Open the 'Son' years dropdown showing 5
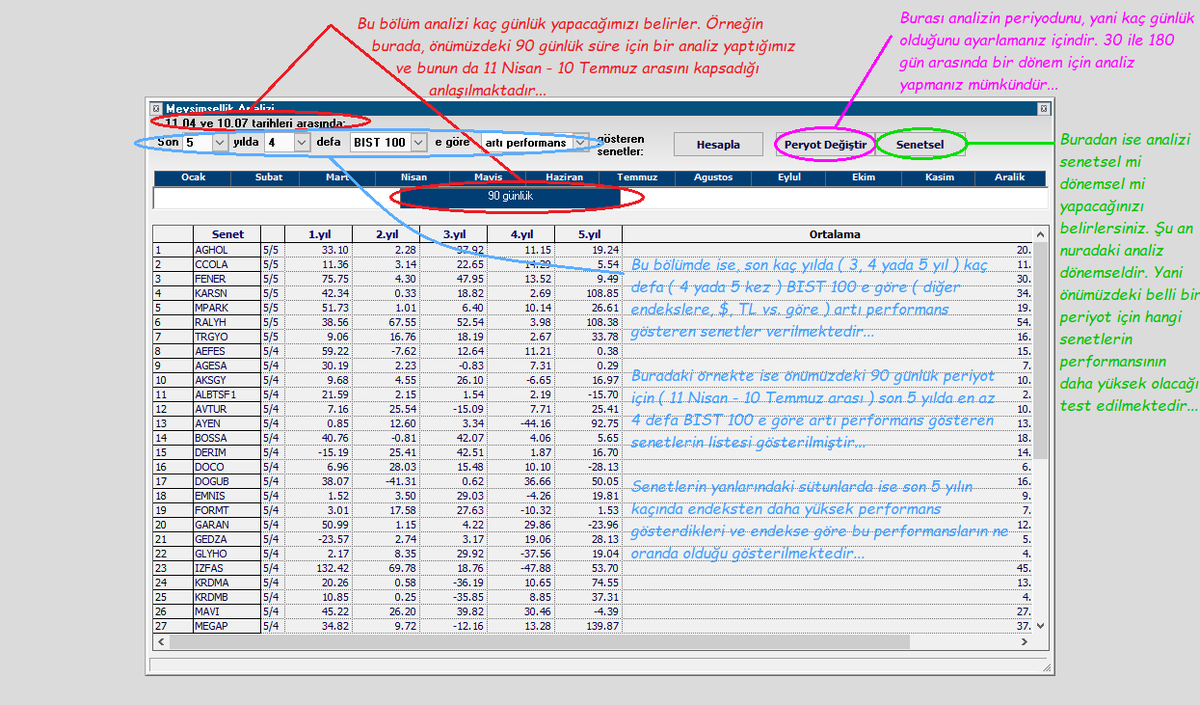Viewport: 1200px width, 705px height. click(x=220, y=143)
